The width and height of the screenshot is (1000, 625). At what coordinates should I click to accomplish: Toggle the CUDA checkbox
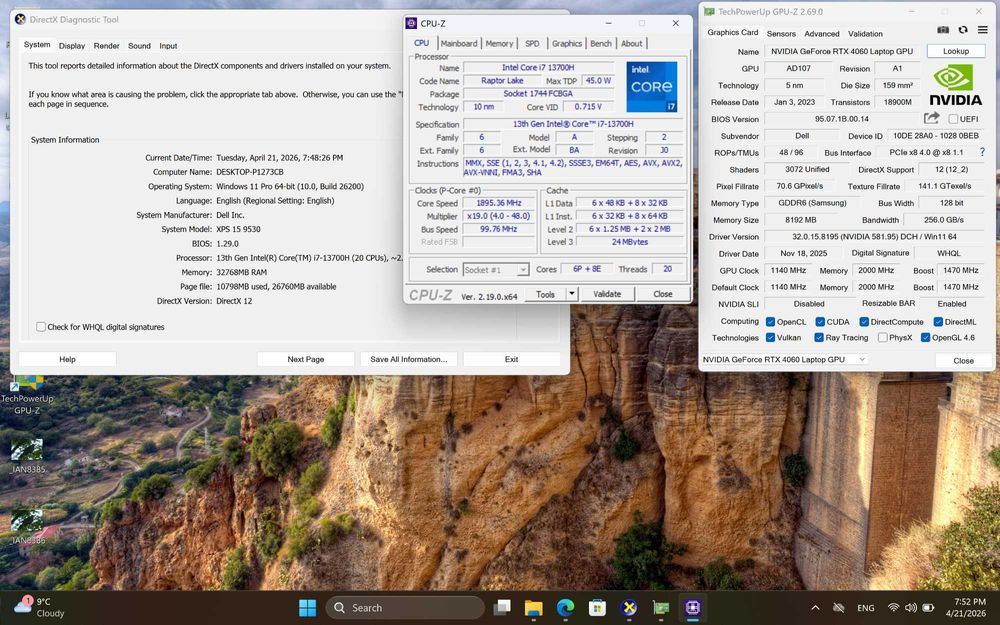coord(820,321)
